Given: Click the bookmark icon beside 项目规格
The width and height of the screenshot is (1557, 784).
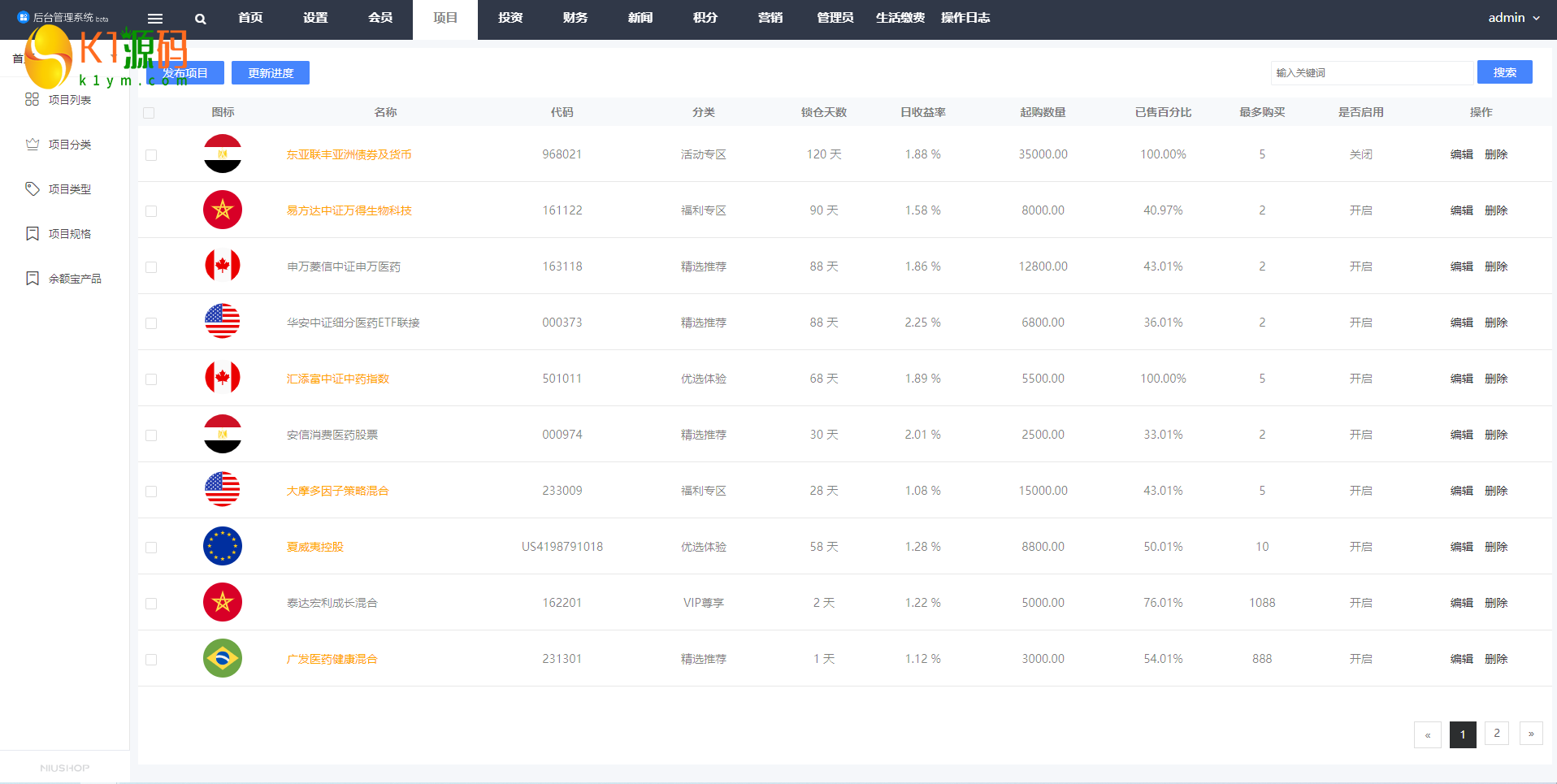Looking at the screenshot, I should coord(33,233).
